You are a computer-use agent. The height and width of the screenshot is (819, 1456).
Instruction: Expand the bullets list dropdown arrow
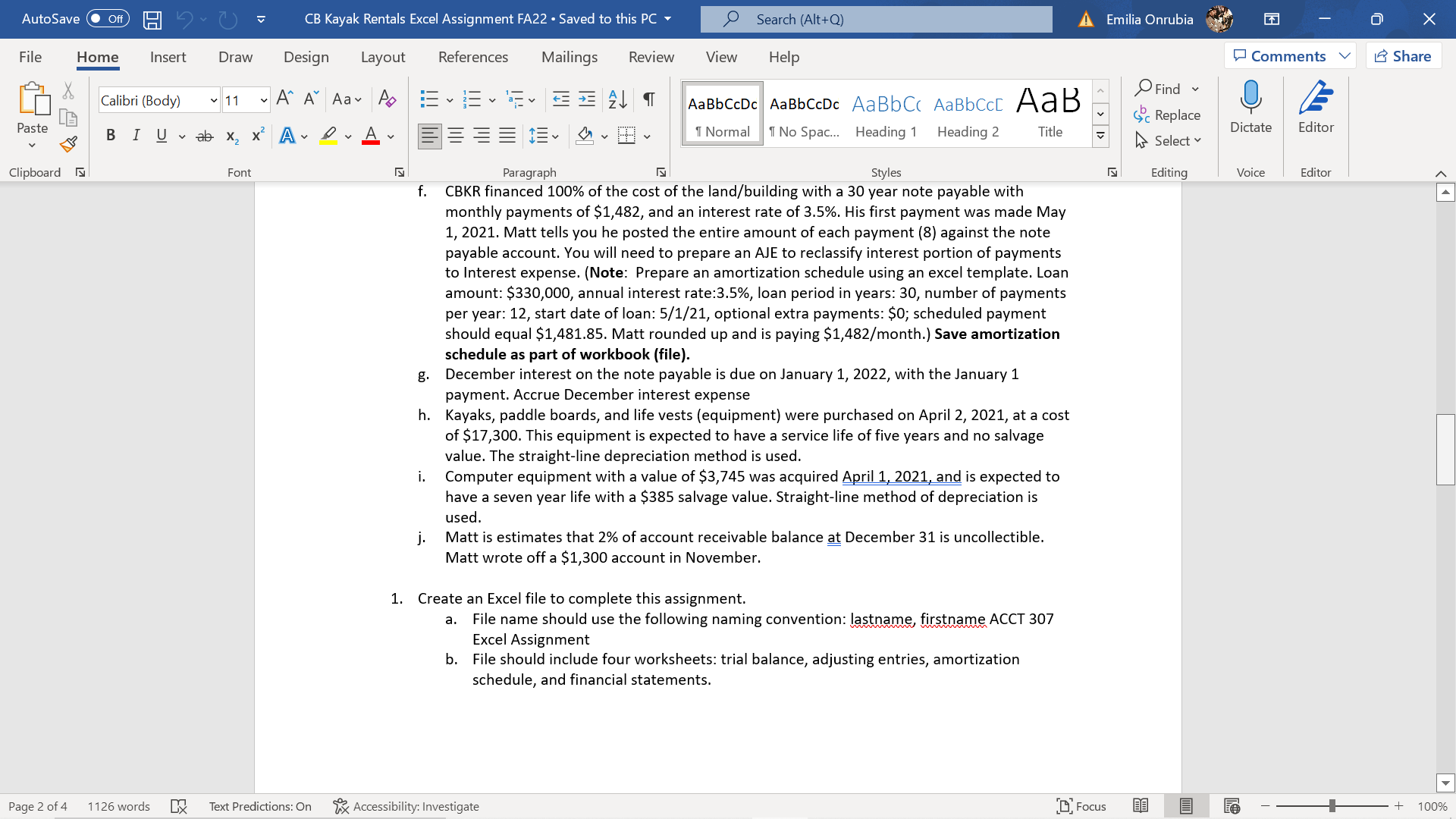(450, 100)
